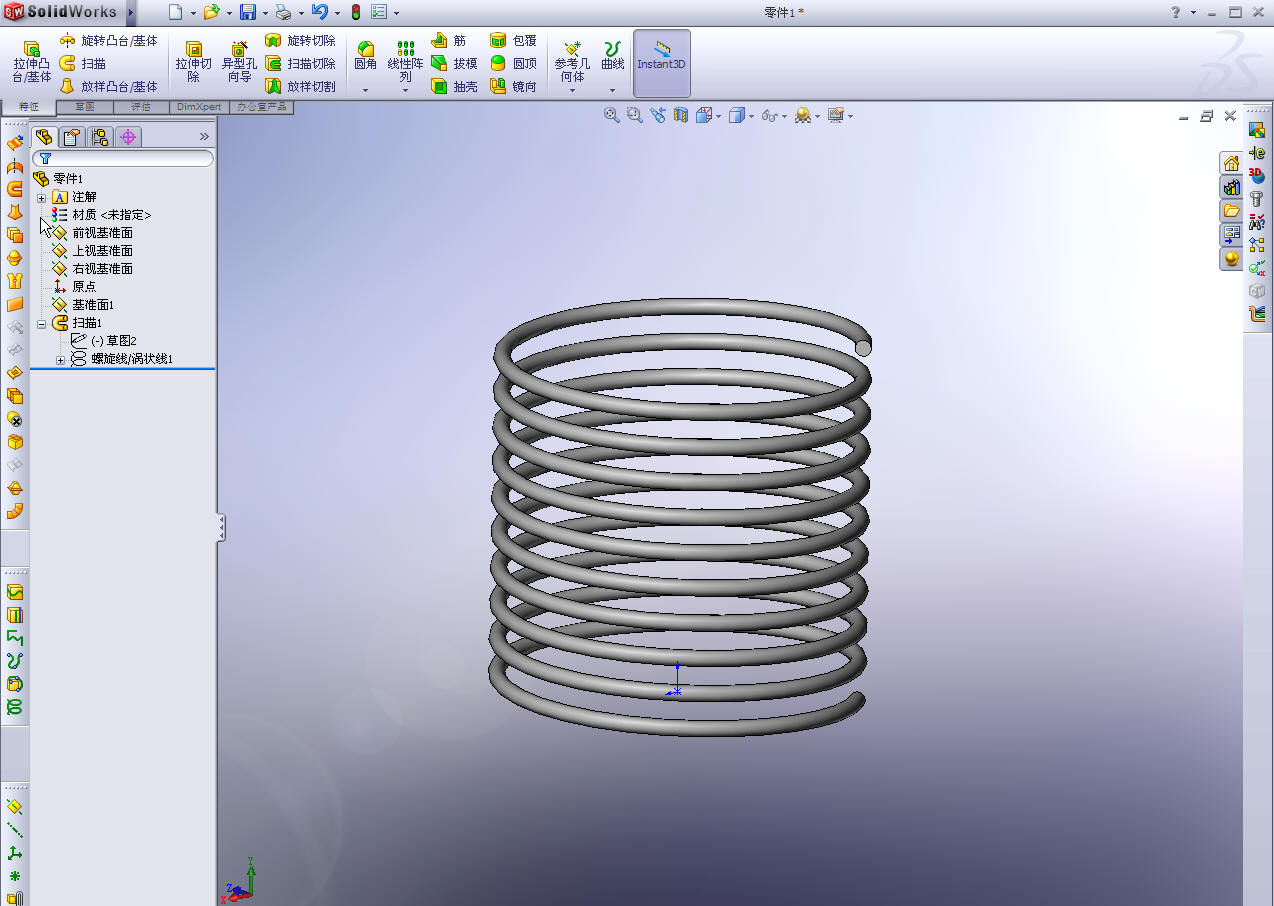The width and height of the screenshot is (1274, 906).
Task: Click the 线性阵列 linear pattern tool
Action: tap(406, 60)
